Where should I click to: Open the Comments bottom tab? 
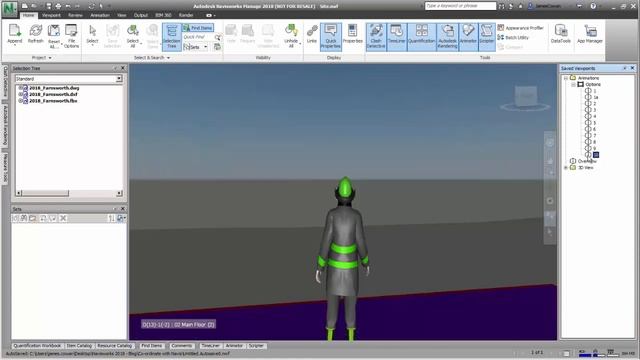[182, 346]
